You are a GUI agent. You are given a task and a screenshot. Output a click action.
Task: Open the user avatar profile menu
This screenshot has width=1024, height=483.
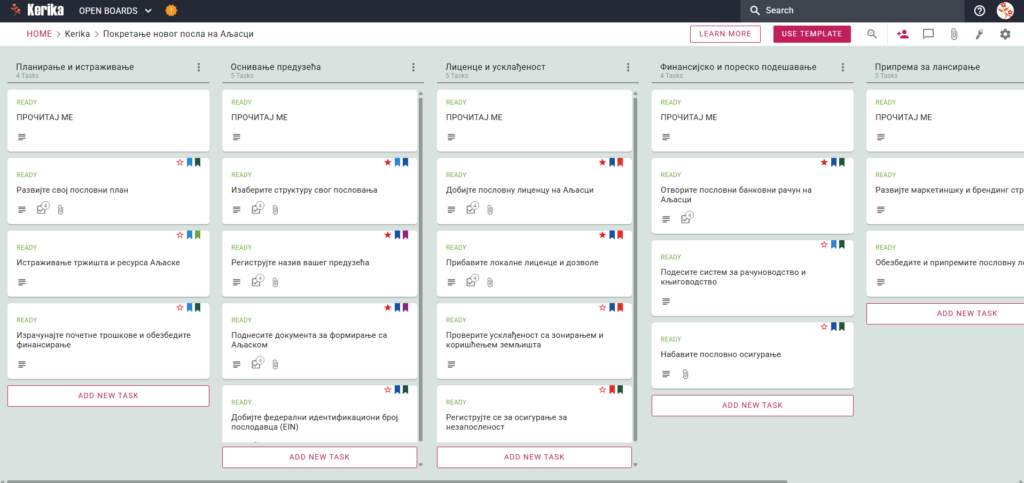coord(1005,10)
